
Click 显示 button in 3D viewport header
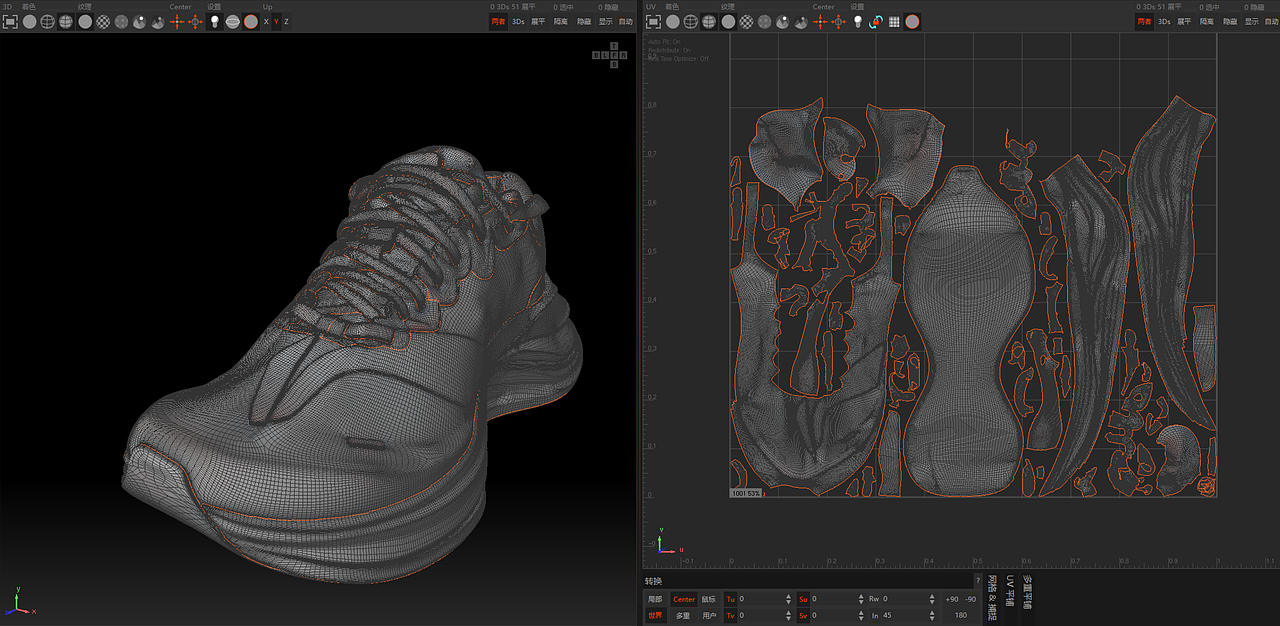point(606,21)
